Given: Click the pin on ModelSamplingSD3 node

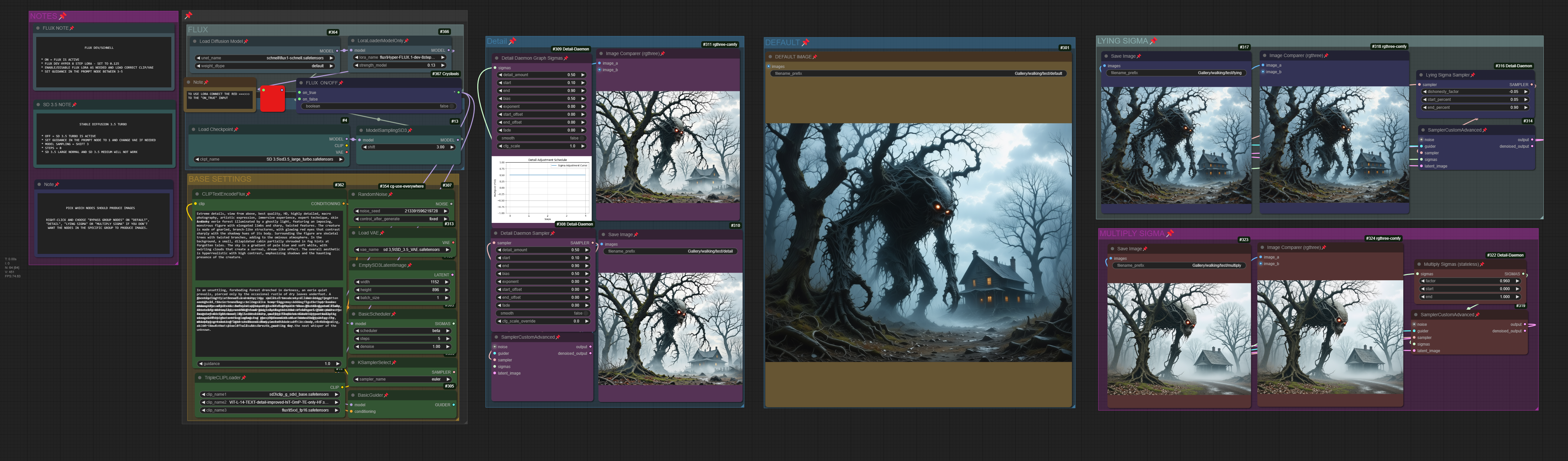Looking at the screenshot, I should pos(410,130).
